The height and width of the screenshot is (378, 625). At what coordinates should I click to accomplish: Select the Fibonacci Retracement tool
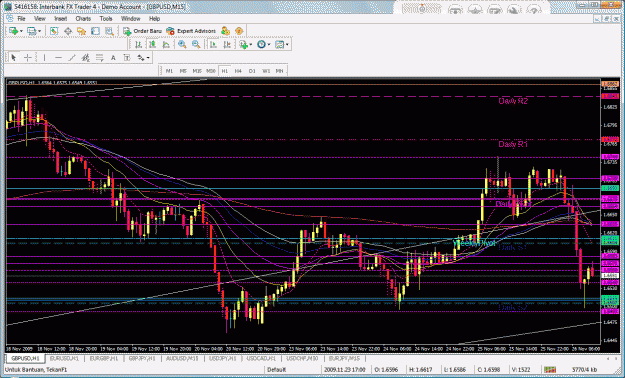coord(99,58)
